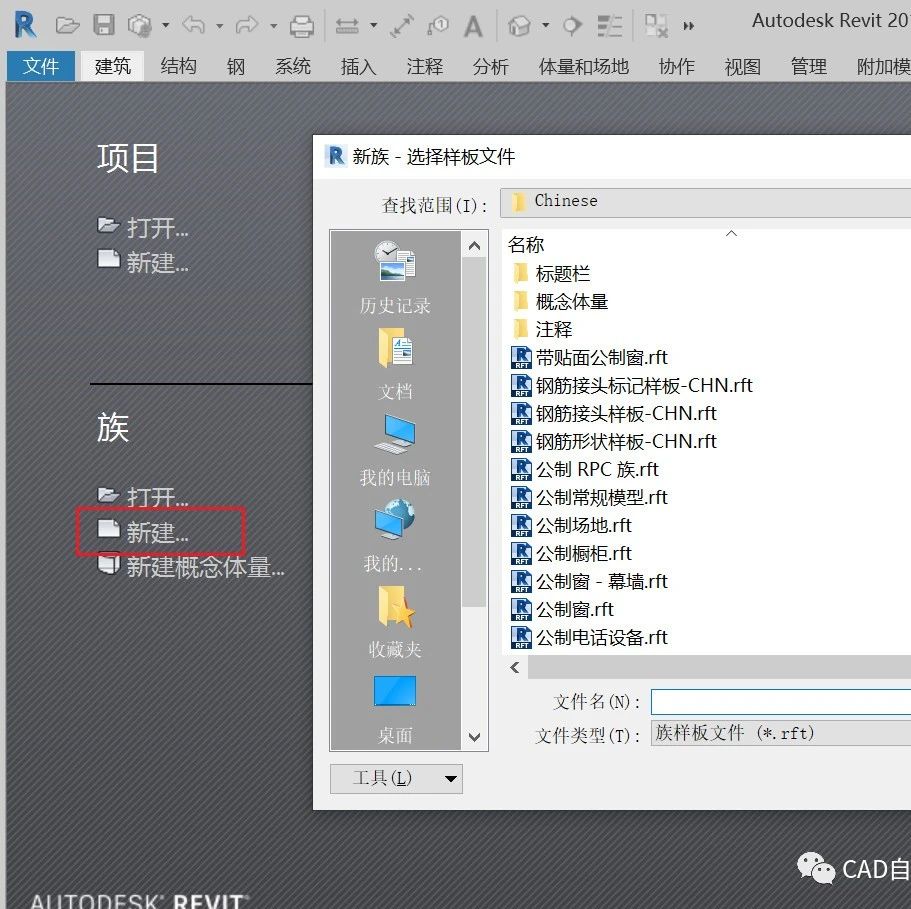The height and width of the screenshot is (909, 911).
Task: Select the 注释 folder in the file list
Action: click(542, 329)
